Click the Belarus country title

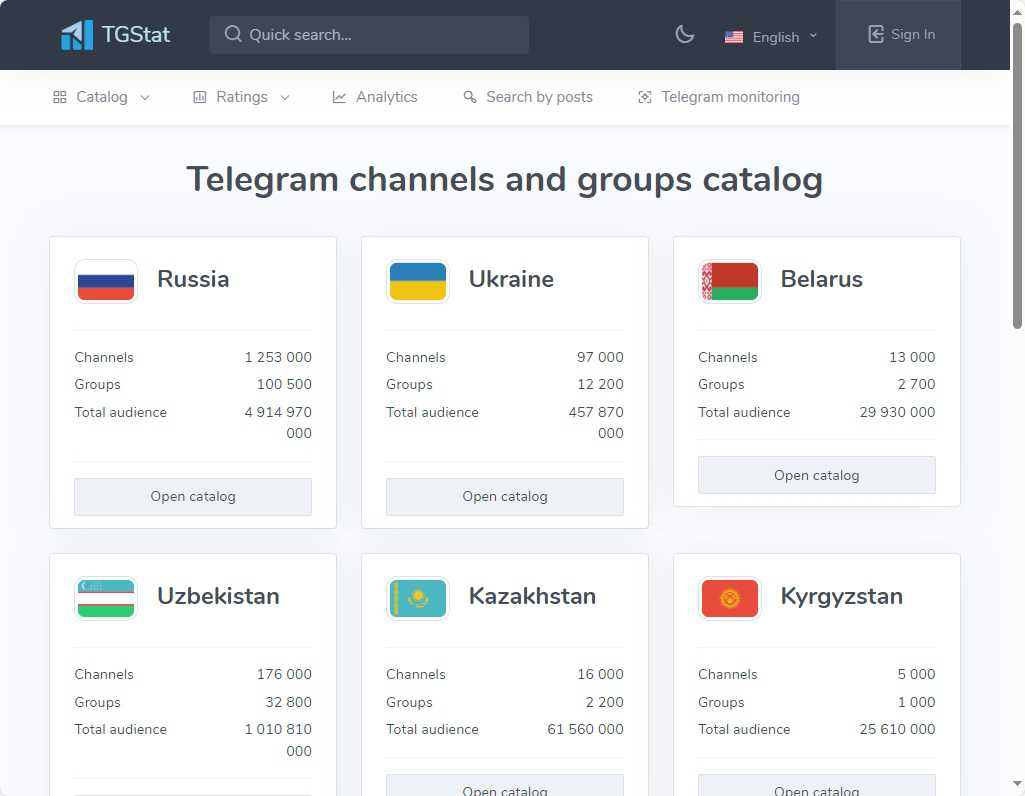(x=822, y=279)
